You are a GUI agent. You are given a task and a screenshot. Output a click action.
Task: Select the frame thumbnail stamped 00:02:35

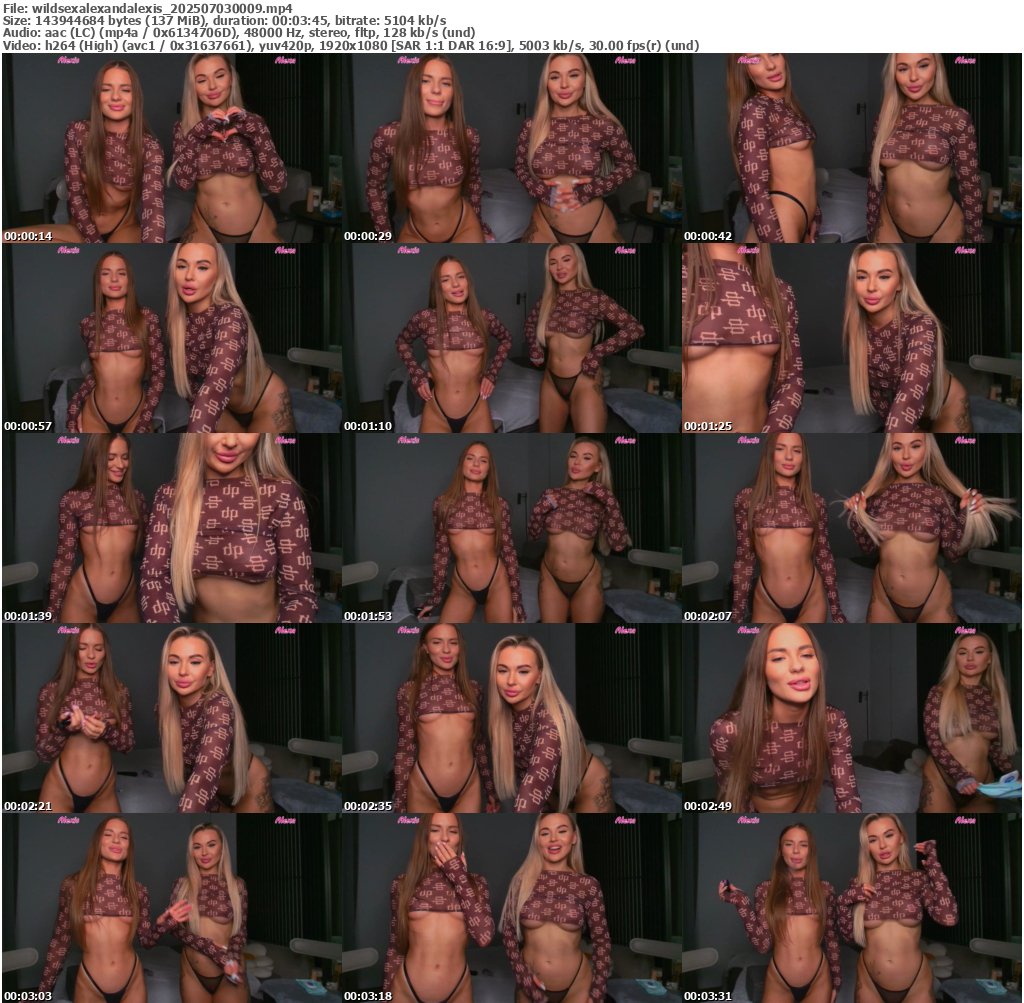coord(511,718)
